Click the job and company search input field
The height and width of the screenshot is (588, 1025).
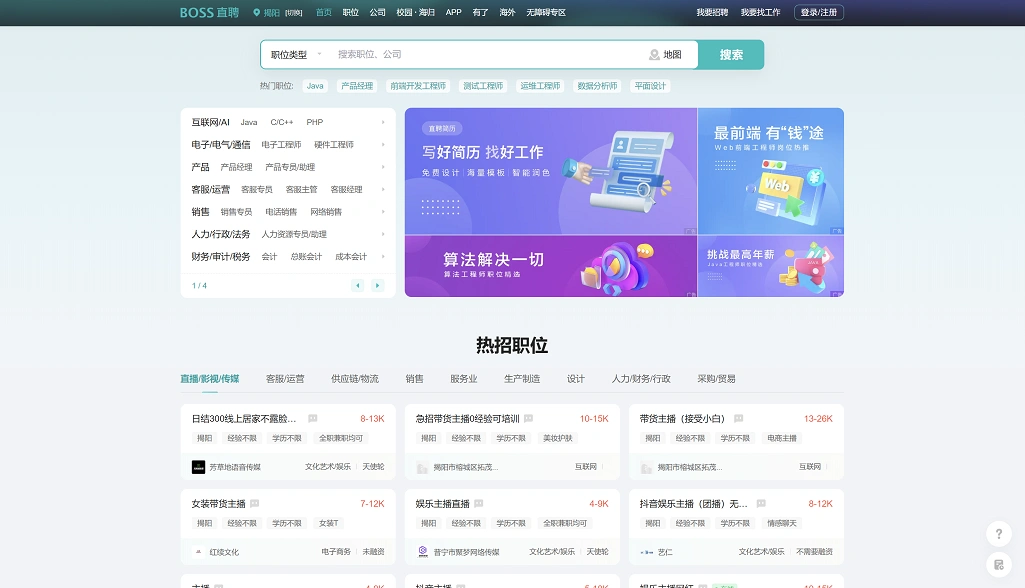[485, 55]
